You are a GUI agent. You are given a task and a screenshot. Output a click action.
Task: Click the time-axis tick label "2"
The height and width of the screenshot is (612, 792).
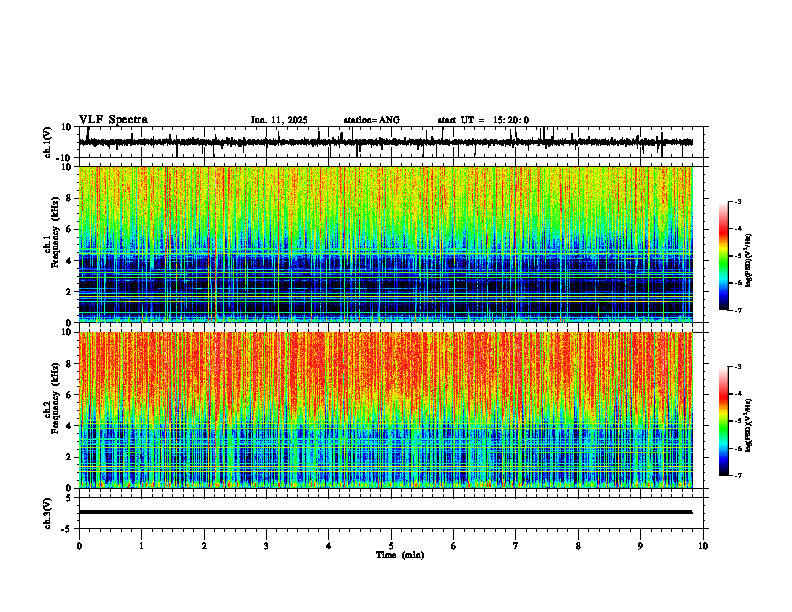[x=204, y=546]
